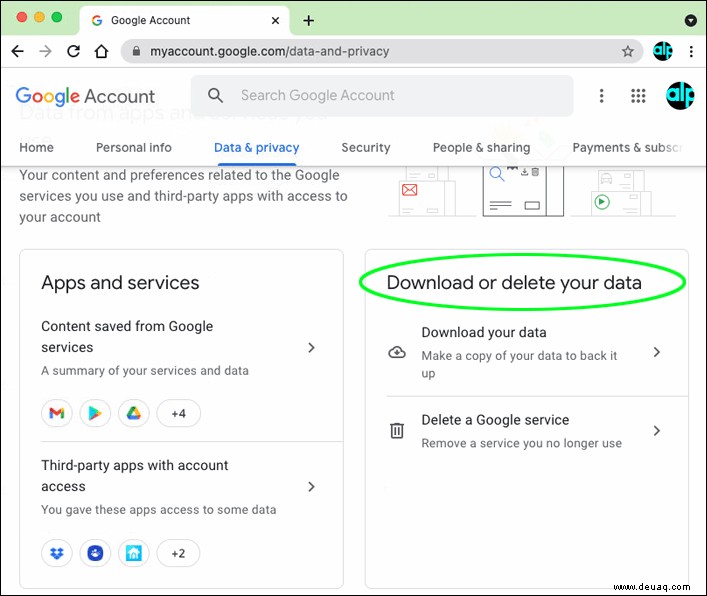Open the Payments & subscriptions tab

627,147
